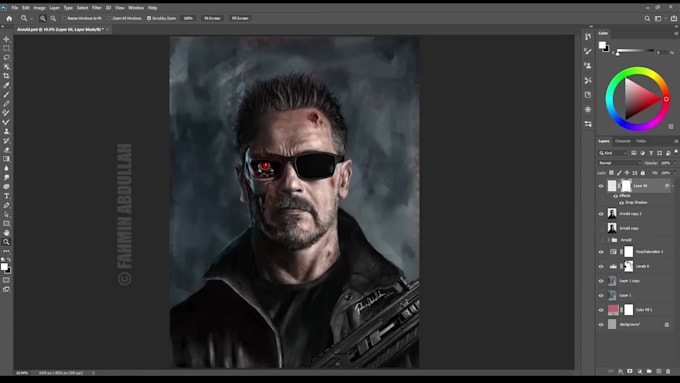Viewport: 680px width, 383px height.
Task: Lock all attributes padlock icon
Action: point(643,173)
